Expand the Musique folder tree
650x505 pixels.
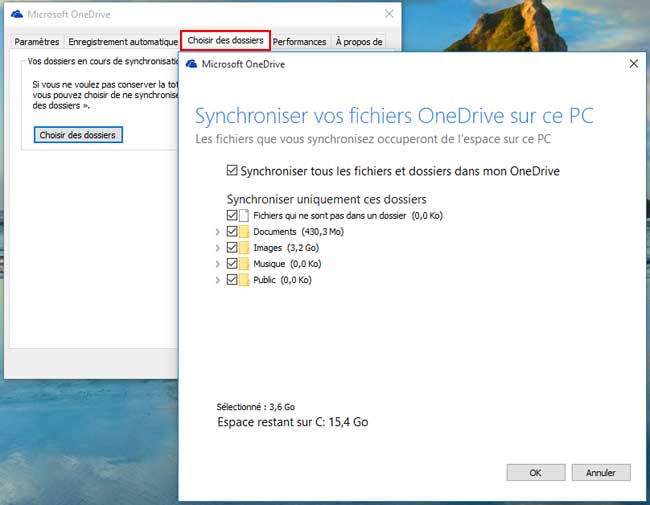218,264
